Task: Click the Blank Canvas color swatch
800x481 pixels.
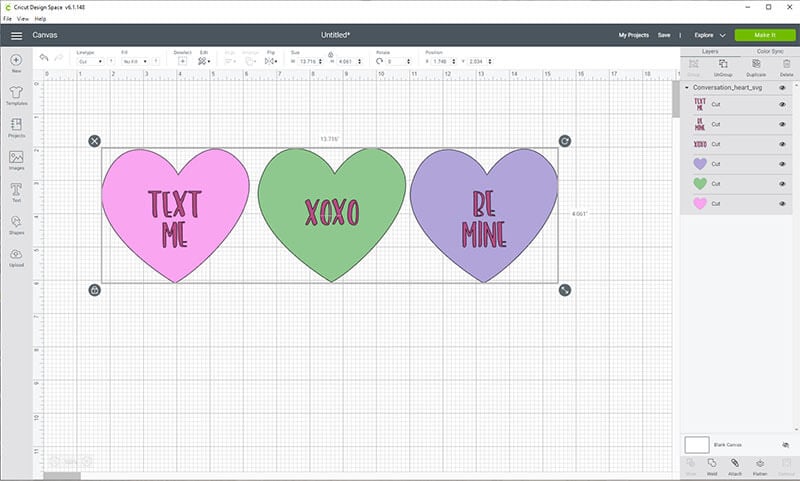Action: 697,443
